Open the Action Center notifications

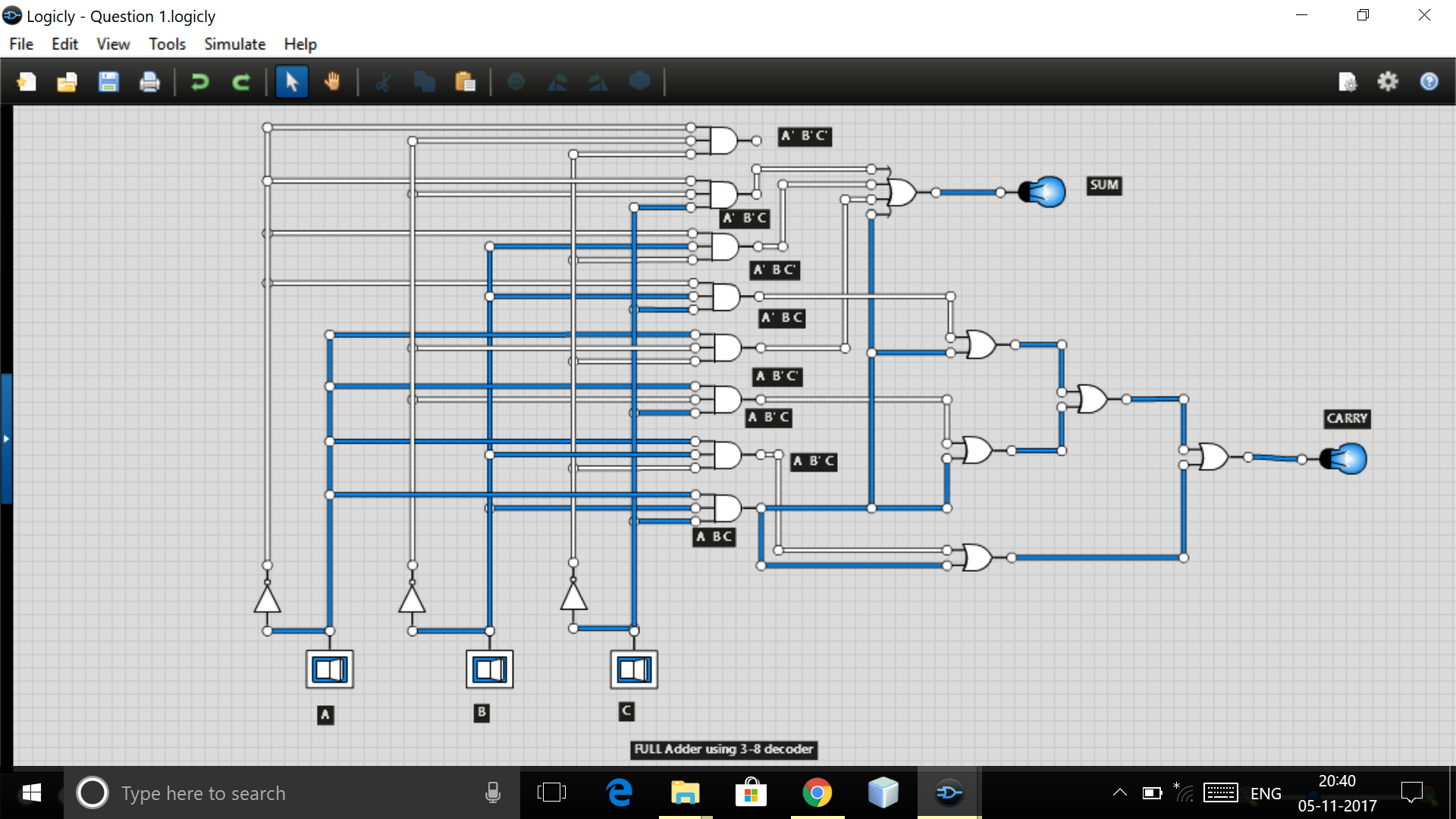pos(1412,793)
